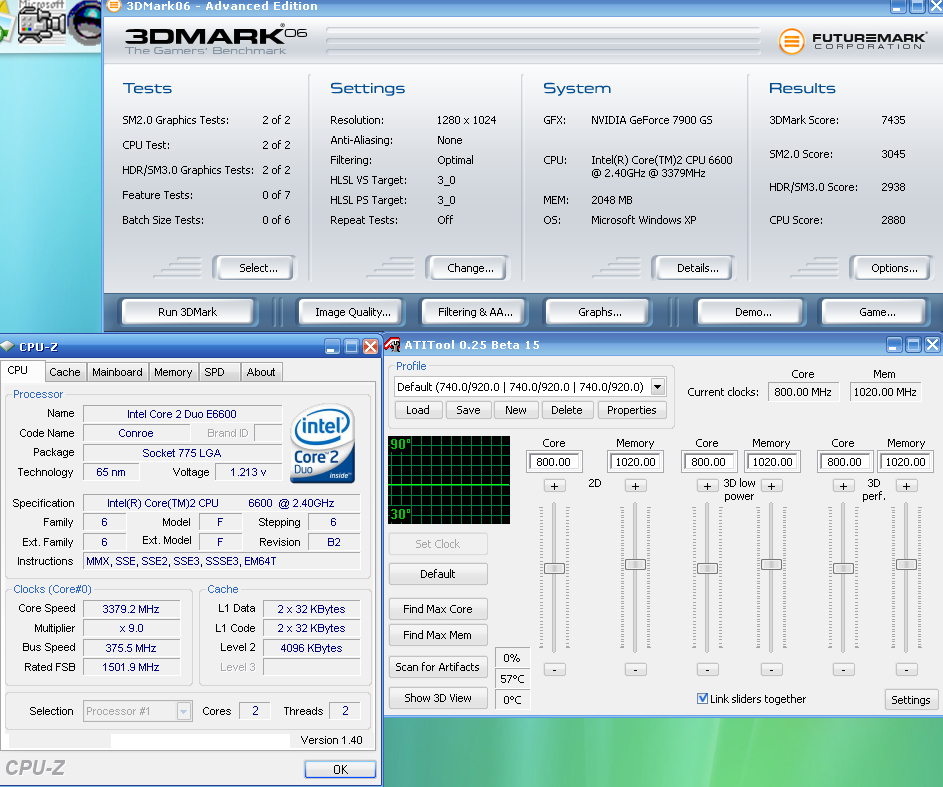This screenshot has height=787, width=943.
Task: Click Show 3D View
Action: click(x=438, y=698)
